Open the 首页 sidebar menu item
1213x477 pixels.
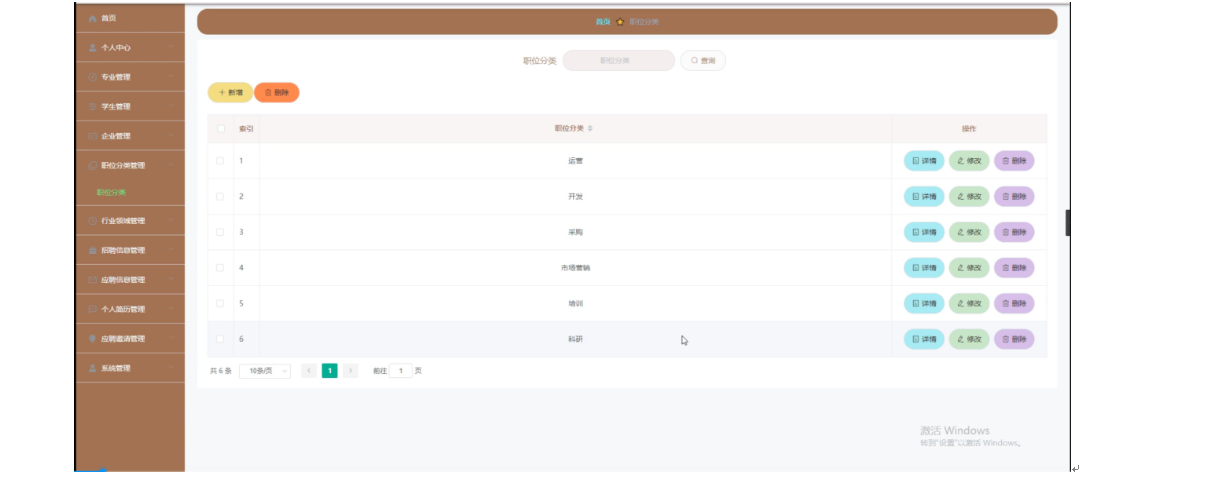coord(131,18)
